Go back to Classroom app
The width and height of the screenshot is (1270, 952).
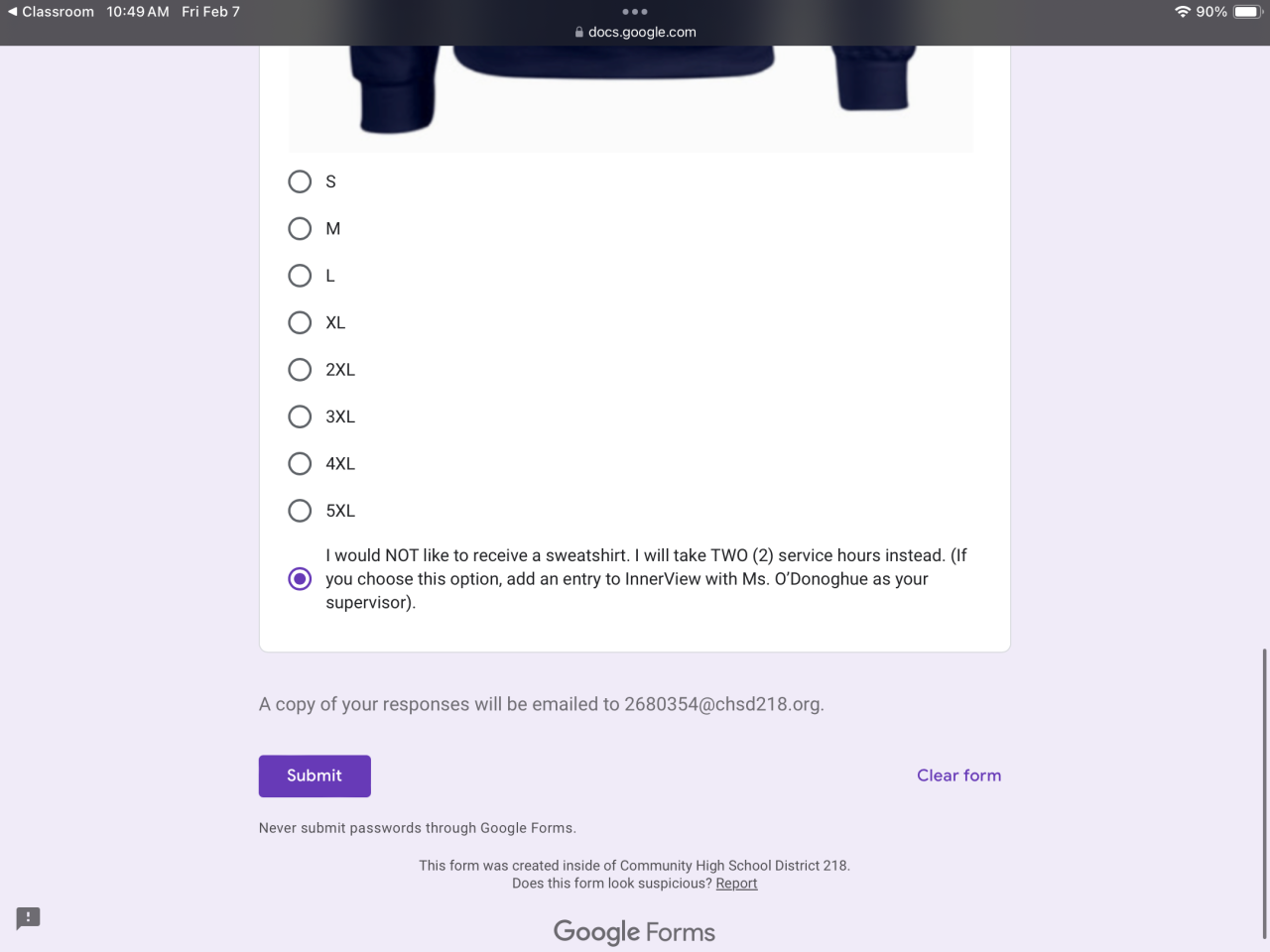(x=51, y=12)
